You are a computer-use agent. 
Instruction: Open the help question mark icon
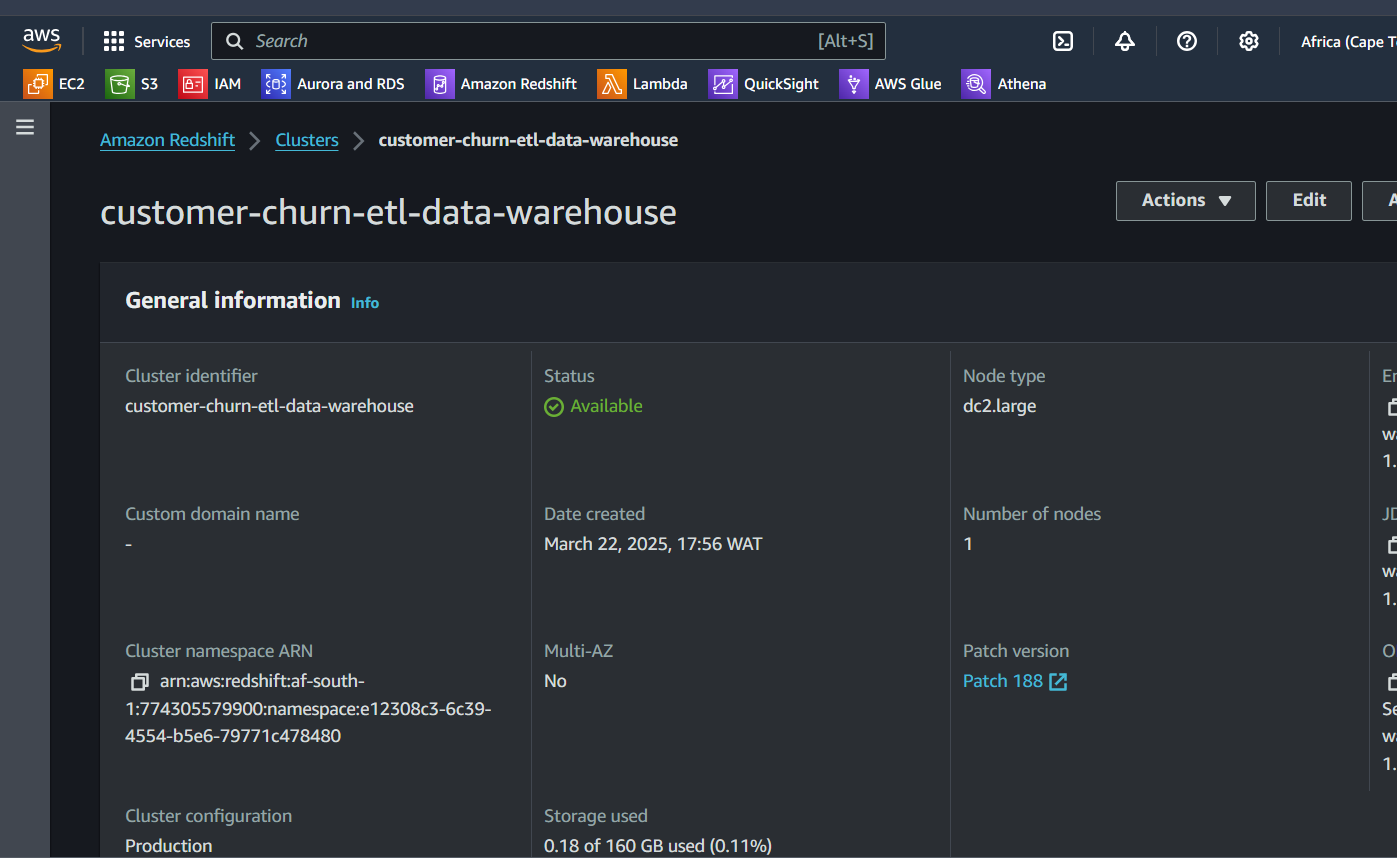[1187, 41]
